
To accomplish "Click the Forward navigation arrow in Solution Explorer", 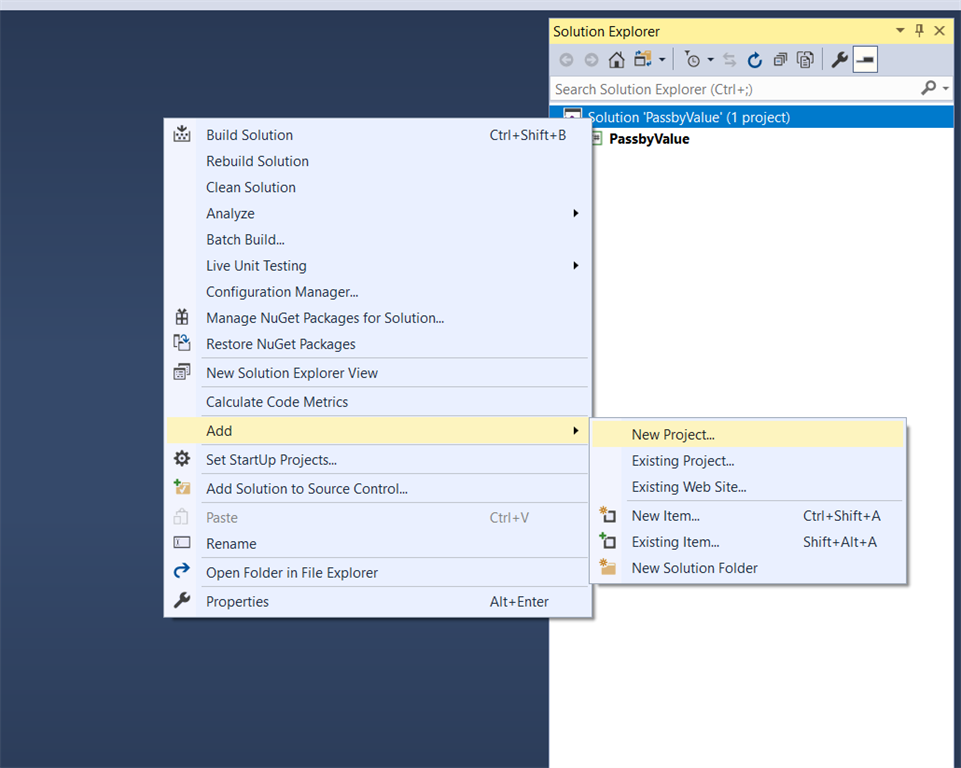I will pos(591,60).
